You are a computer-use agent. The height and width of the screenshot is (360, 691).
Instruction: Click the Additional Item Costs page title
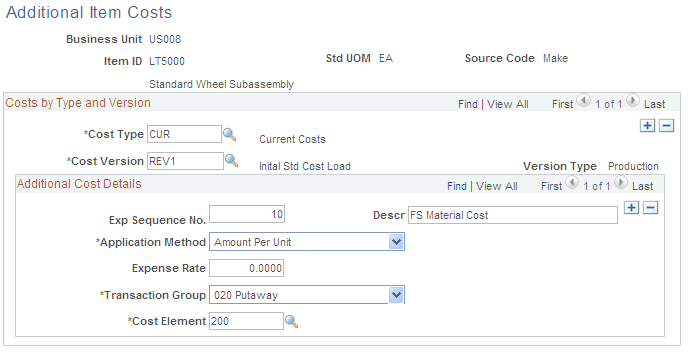pos(89,12)
